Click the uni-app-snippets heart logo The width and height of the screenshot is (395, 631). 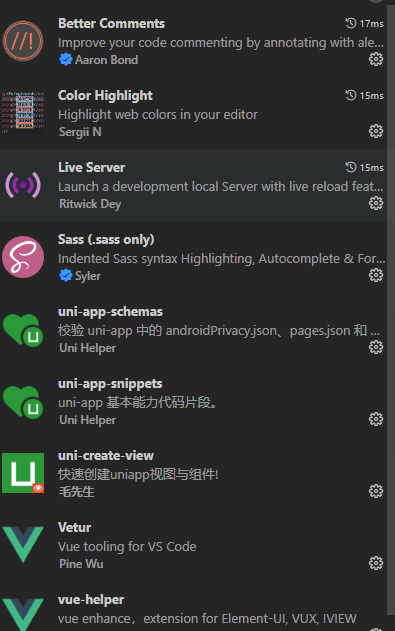pyautogui.click(x=23, y=402)
